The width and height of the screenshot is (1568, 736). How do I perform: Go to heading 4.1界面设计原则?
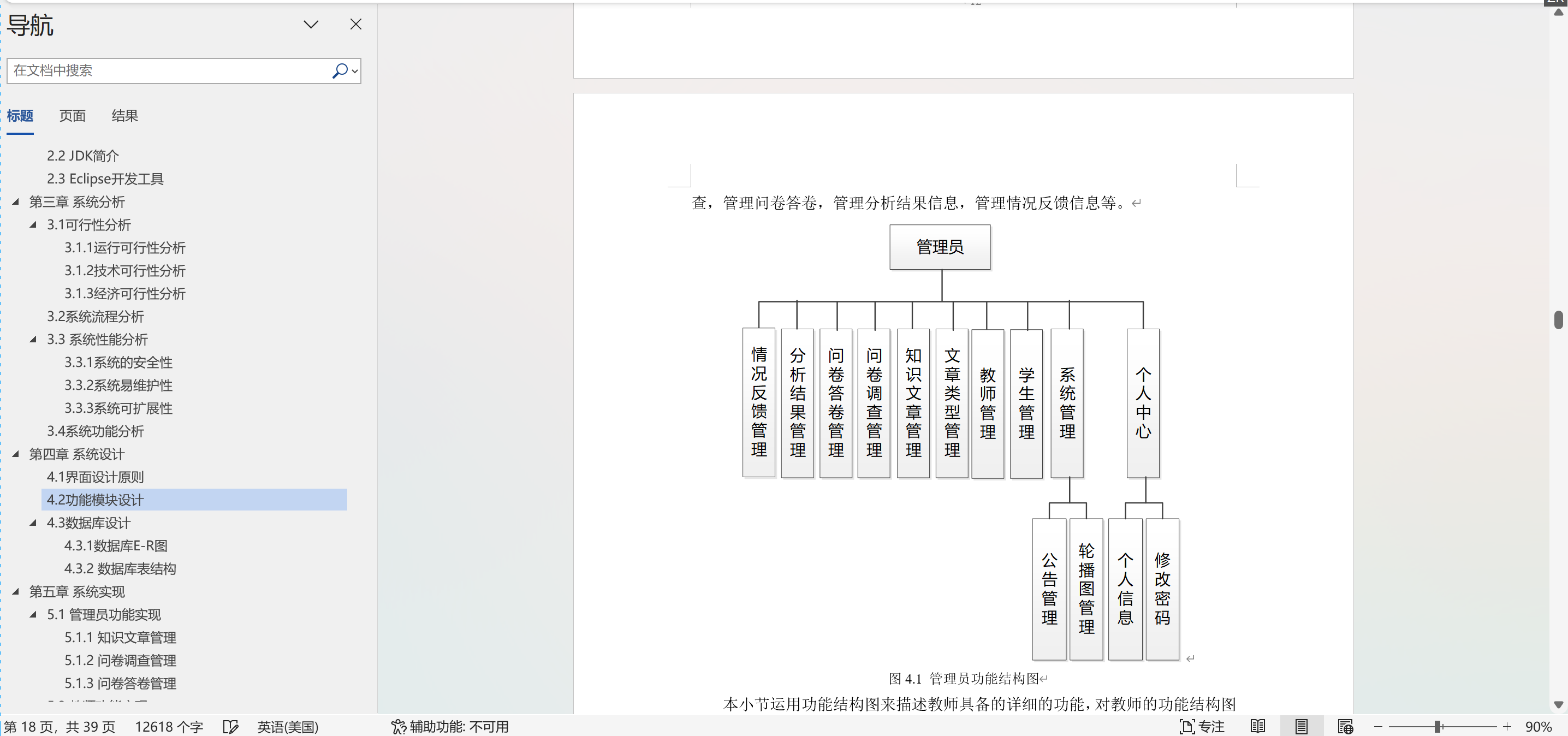(96, 477)
